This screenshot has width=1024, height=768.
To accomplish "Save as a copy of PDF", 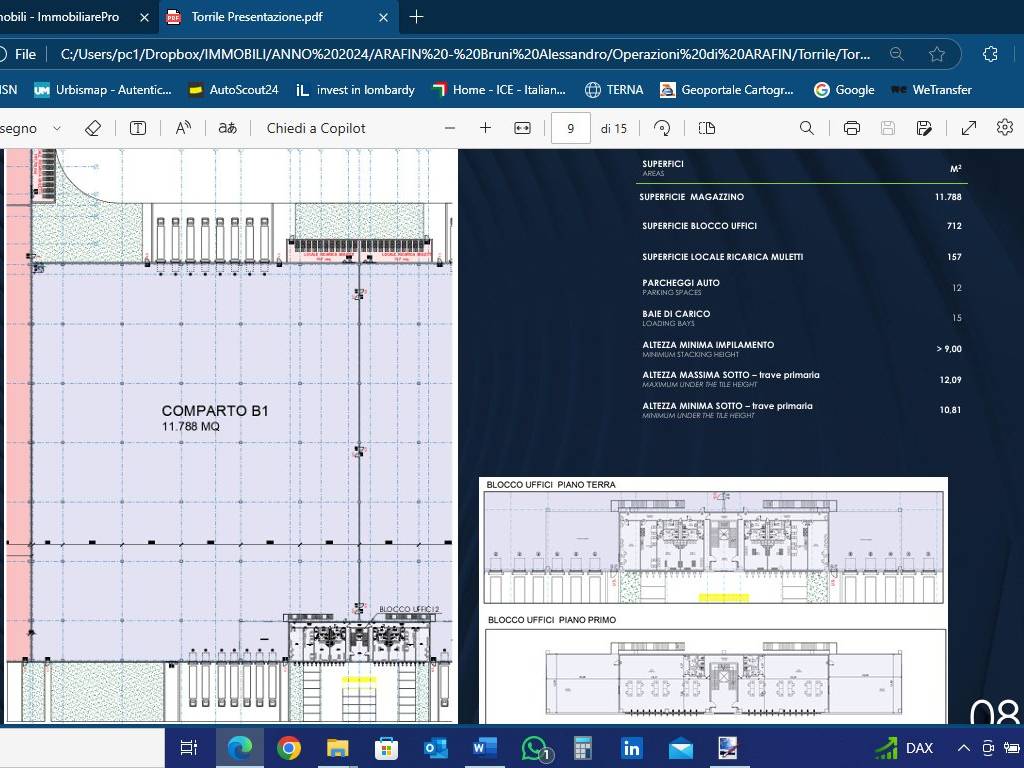I will tap(924, 128).
